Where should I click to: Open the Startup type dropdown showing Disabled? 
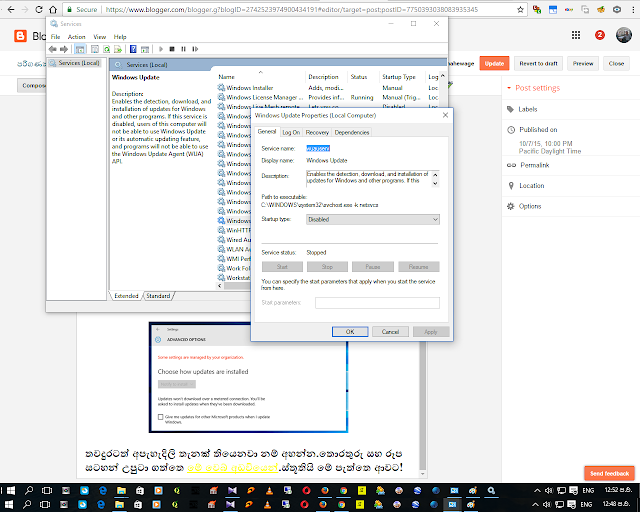point(373,220)
